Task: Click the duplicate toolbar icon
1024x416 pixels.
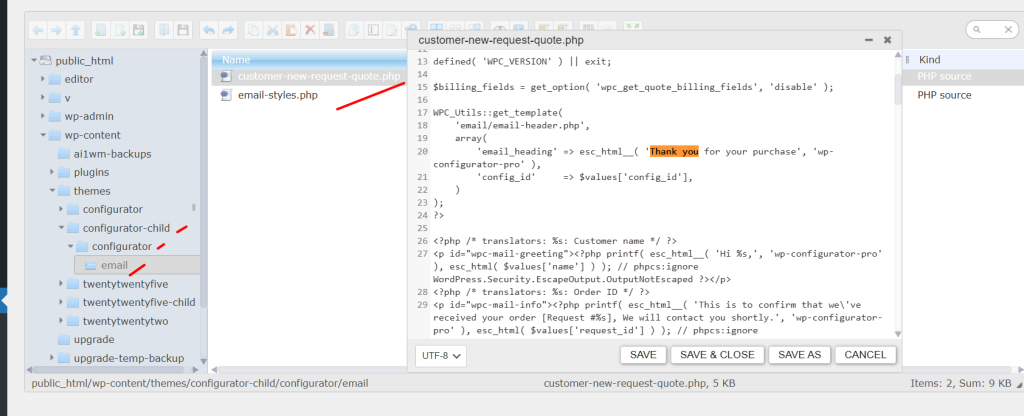Action: [354, 29]
